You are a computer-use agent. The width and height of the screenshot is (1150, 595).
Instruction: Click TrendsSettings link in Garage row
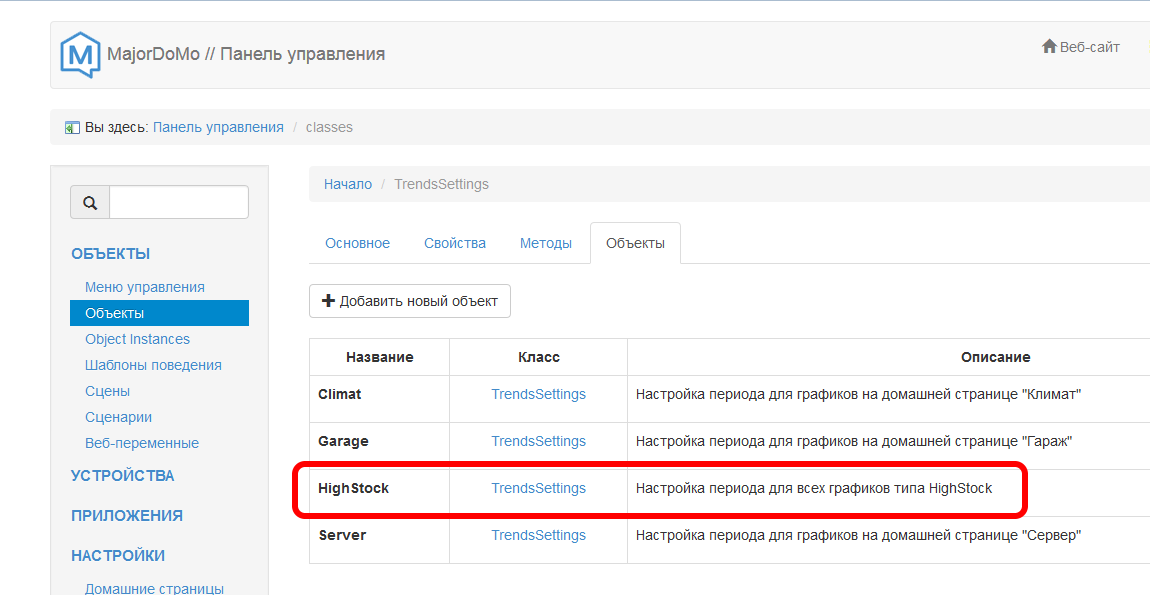(x=538, y=441)
